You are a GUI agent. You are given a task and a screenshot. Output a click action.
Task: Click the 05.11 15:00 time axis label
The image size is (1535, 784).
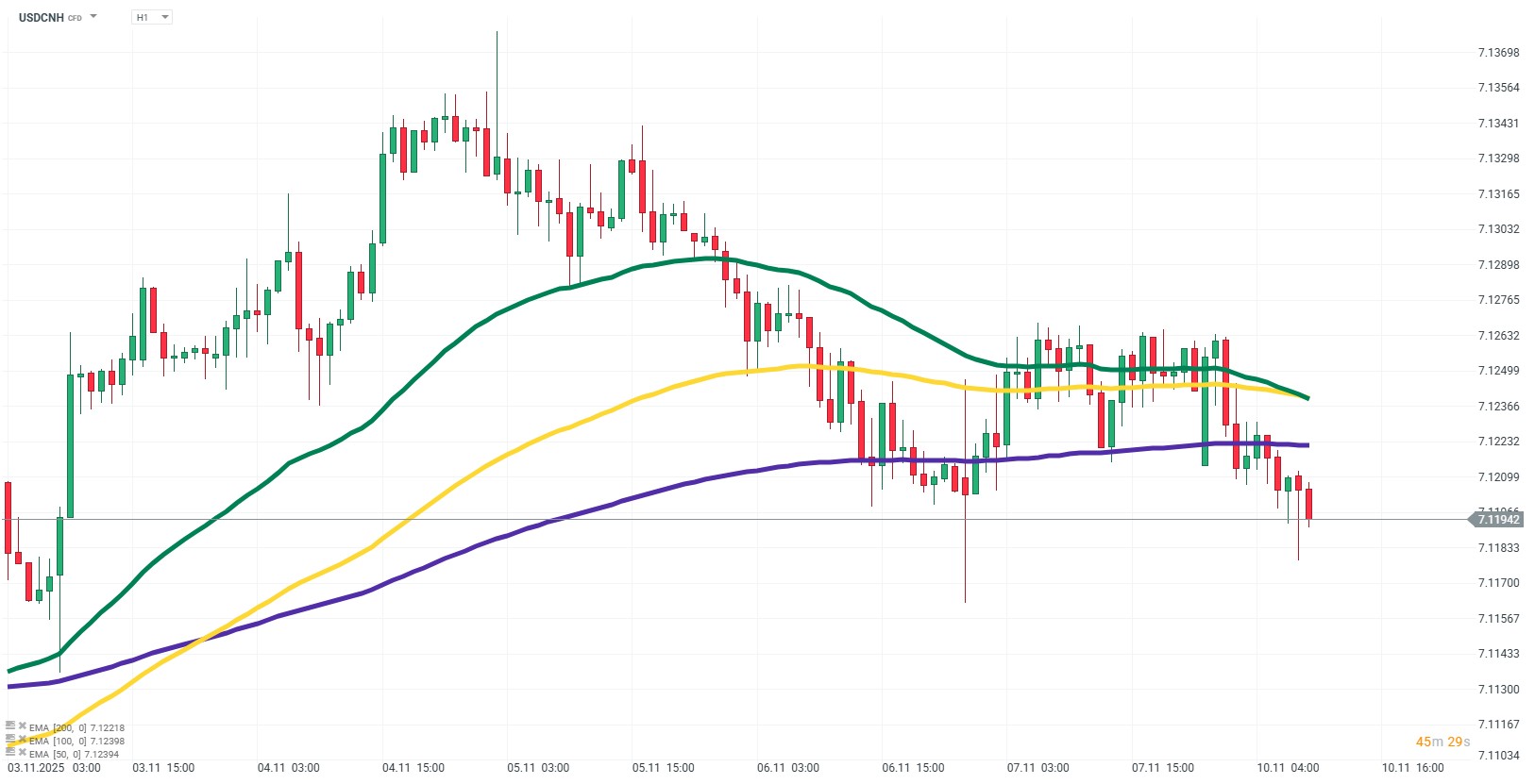(663, 768)
